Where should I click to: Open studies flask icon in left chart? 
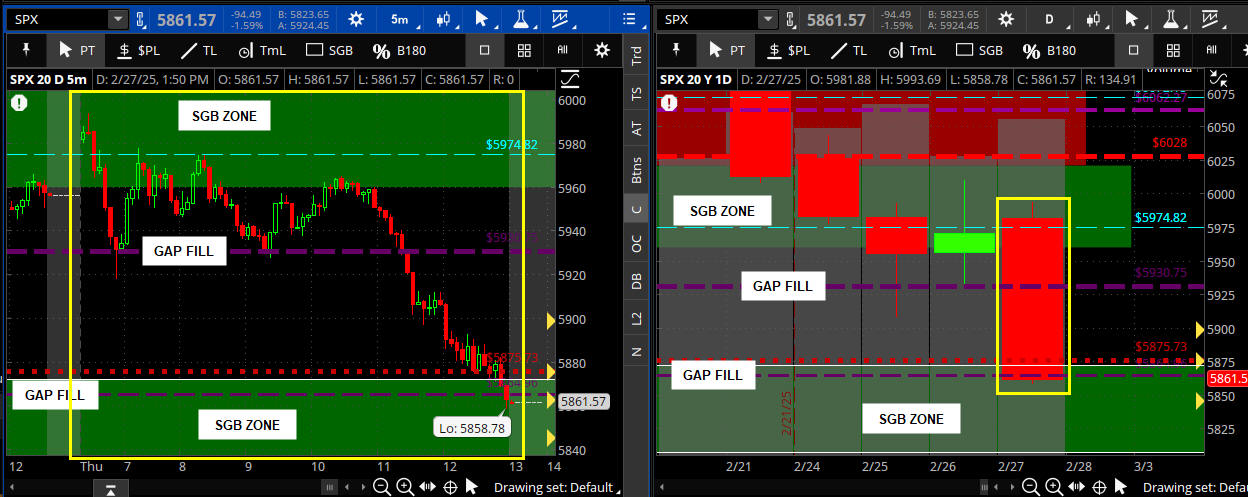point(522,19)
